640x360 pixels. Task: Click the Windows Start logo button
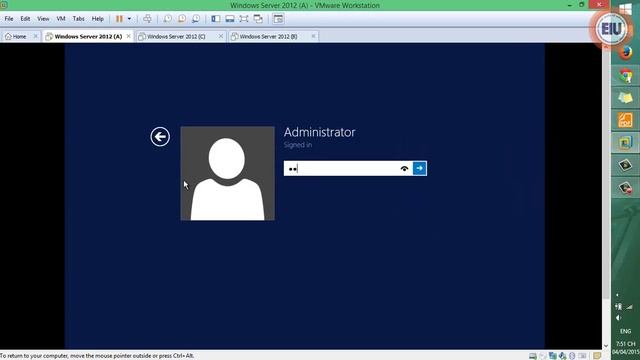[625, 9]
